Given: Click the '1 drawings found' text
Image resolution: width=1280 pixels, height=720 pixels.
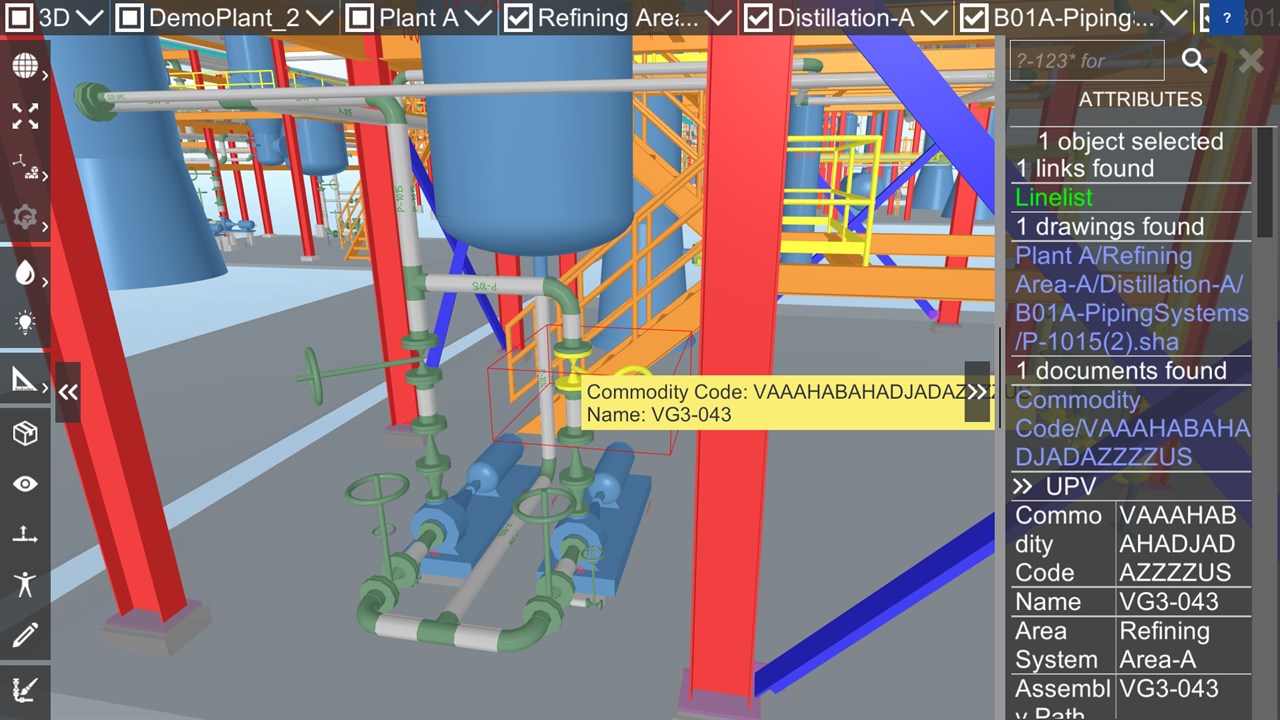Looking at the screenshot, I should coord(1110,227).
